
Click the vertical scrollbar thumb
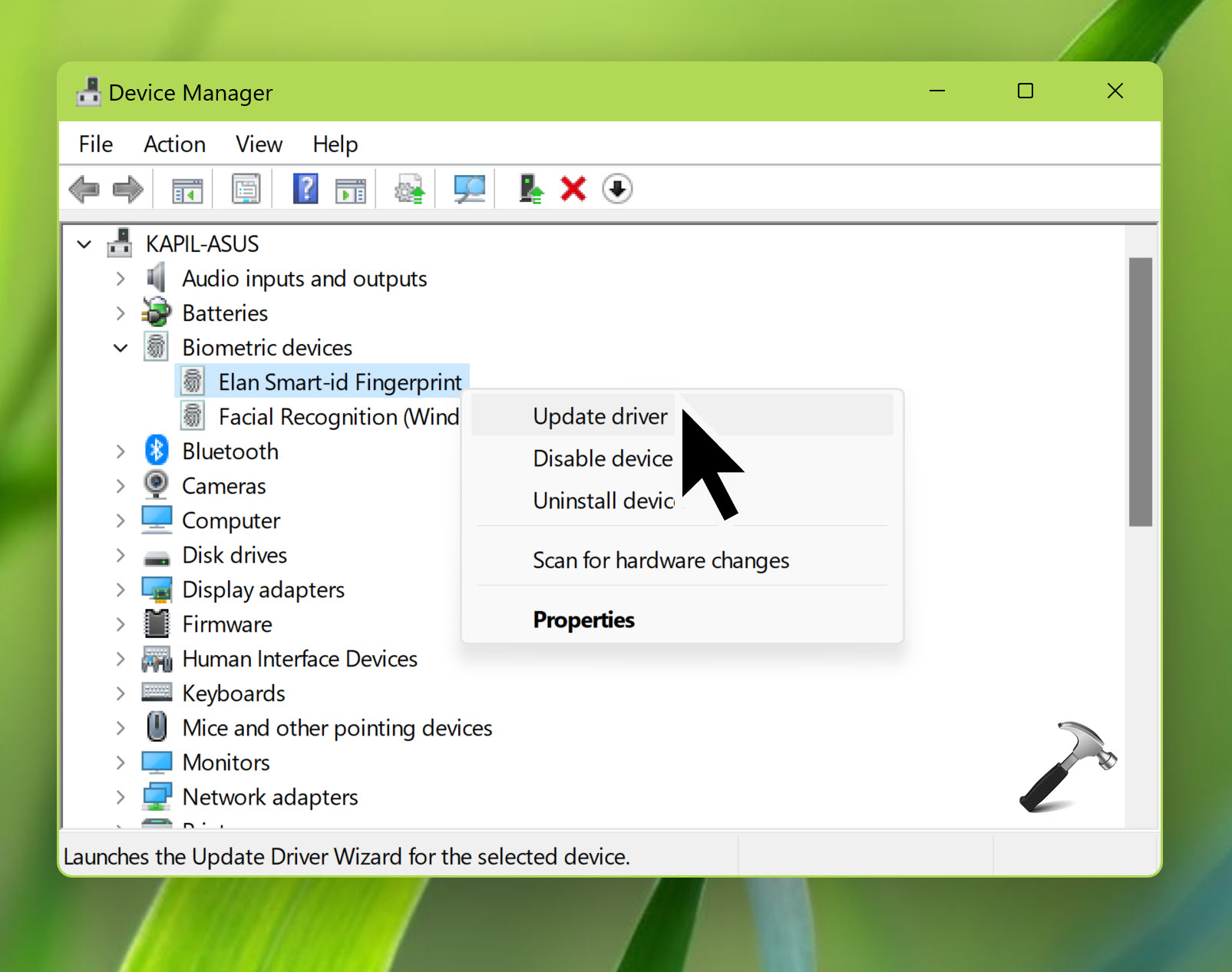pos(1140,392)
